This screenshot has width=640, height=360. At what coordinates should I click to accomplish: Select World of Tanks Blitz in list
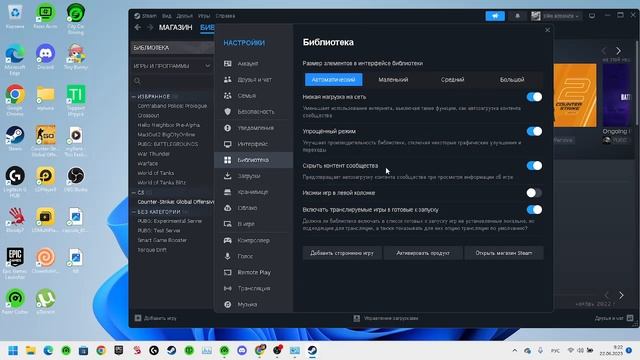(162, 182)
